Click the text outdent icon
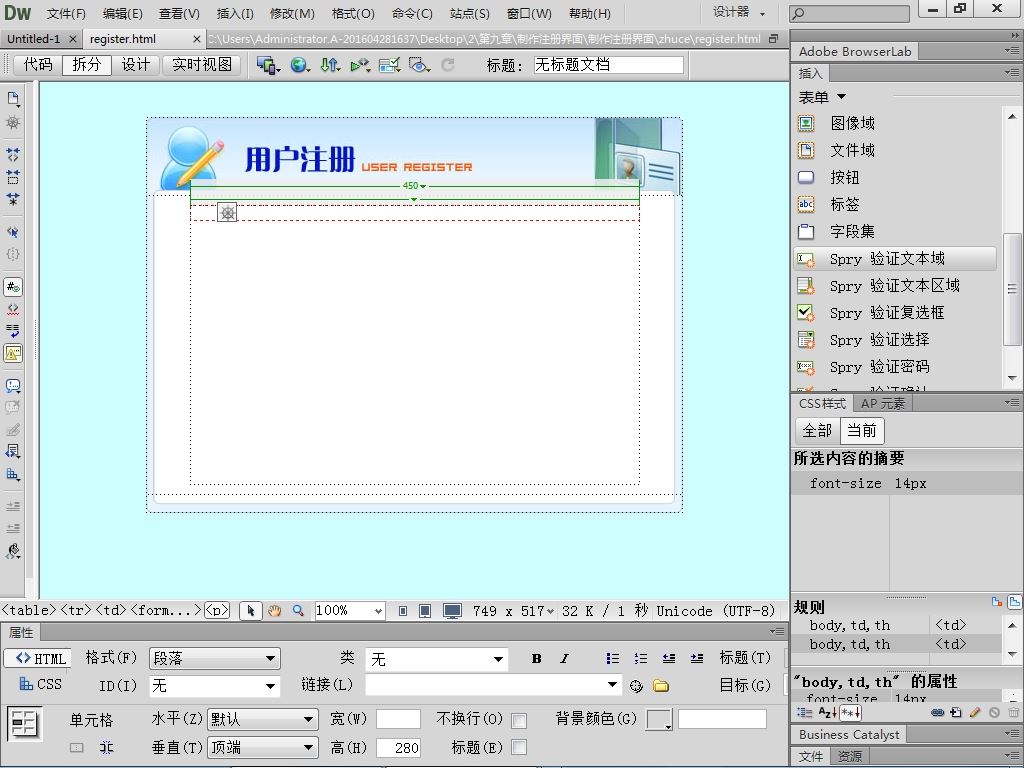The height and width of the screenshot is (768, 1024). pos(669,658)
